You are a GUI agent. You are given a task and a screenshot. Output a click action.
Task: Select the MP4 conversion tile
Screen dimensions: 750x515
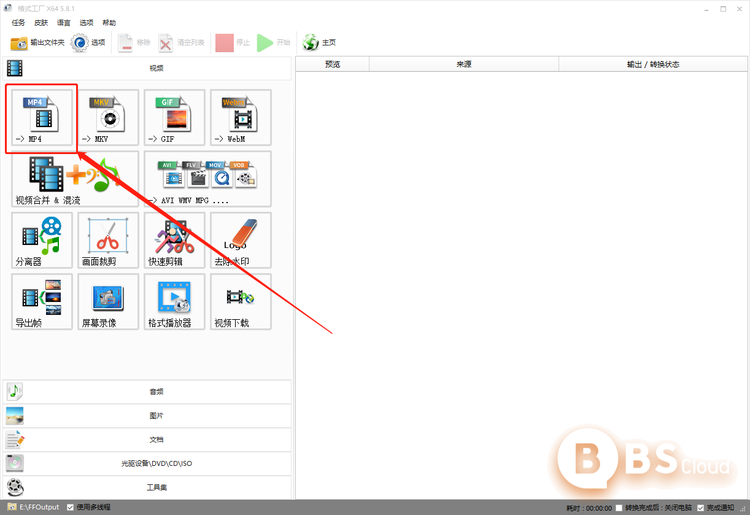click(42, 117)
